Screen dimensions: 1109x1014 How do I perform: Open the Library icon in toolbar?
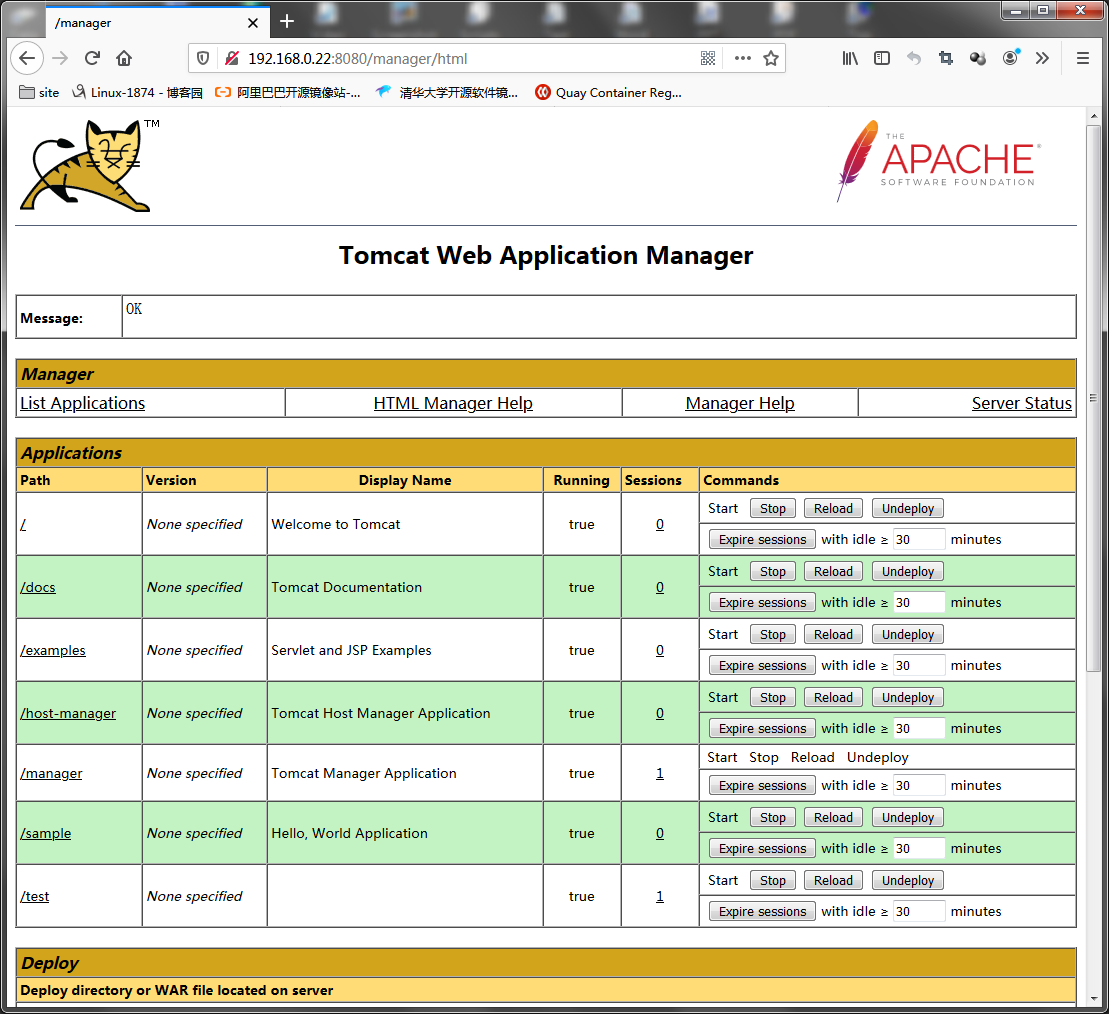point(850,59)
